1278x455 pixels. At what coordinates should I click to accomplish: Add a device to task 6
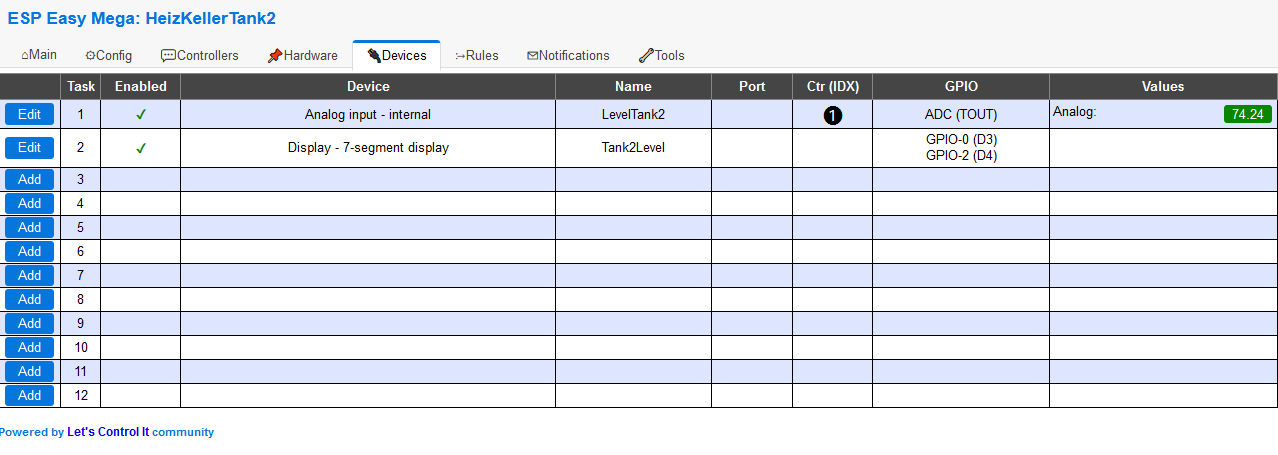(x=30, y=252)
